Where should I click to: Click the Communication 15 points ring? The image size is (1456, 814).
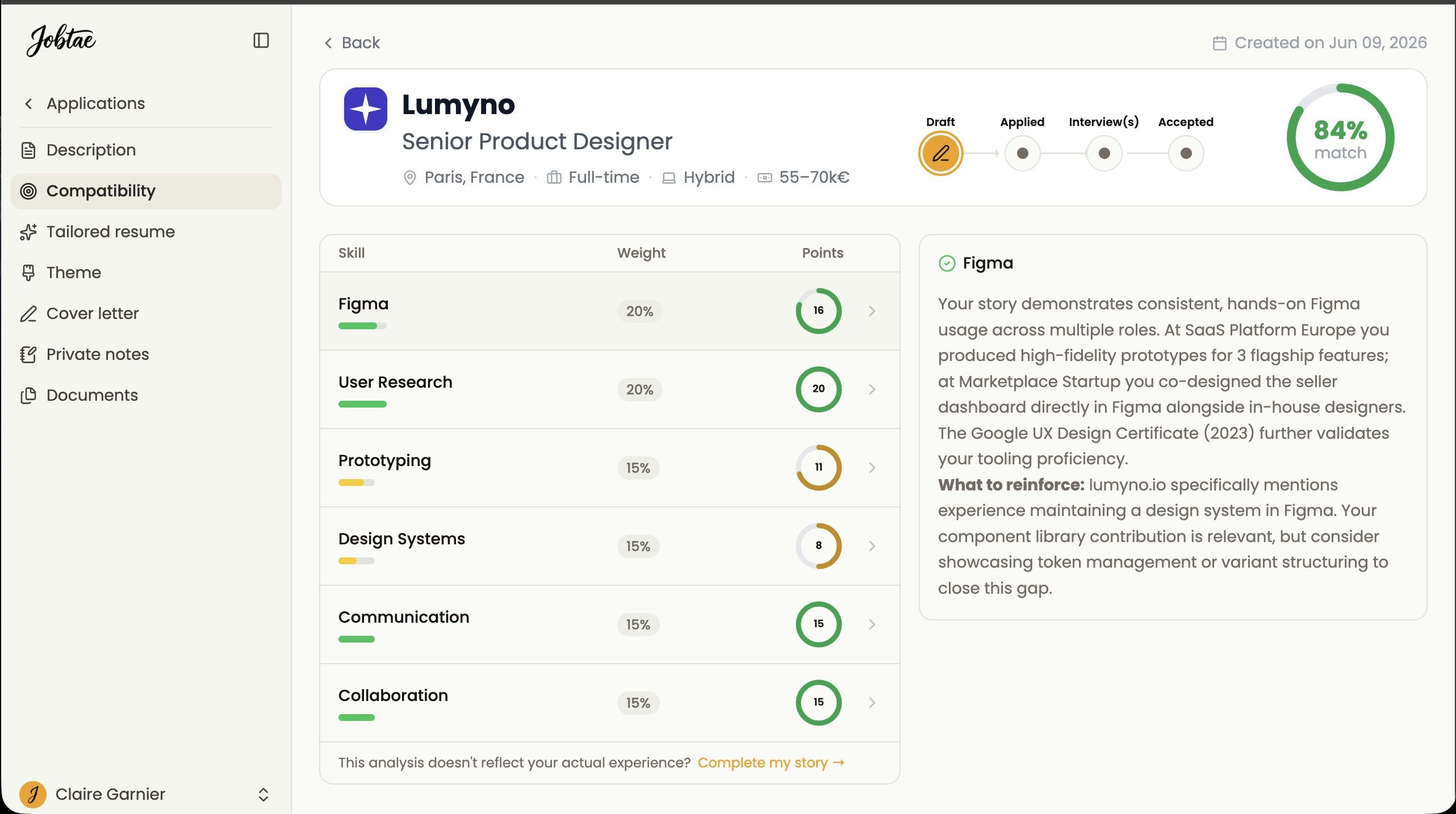tap(818, 624)
